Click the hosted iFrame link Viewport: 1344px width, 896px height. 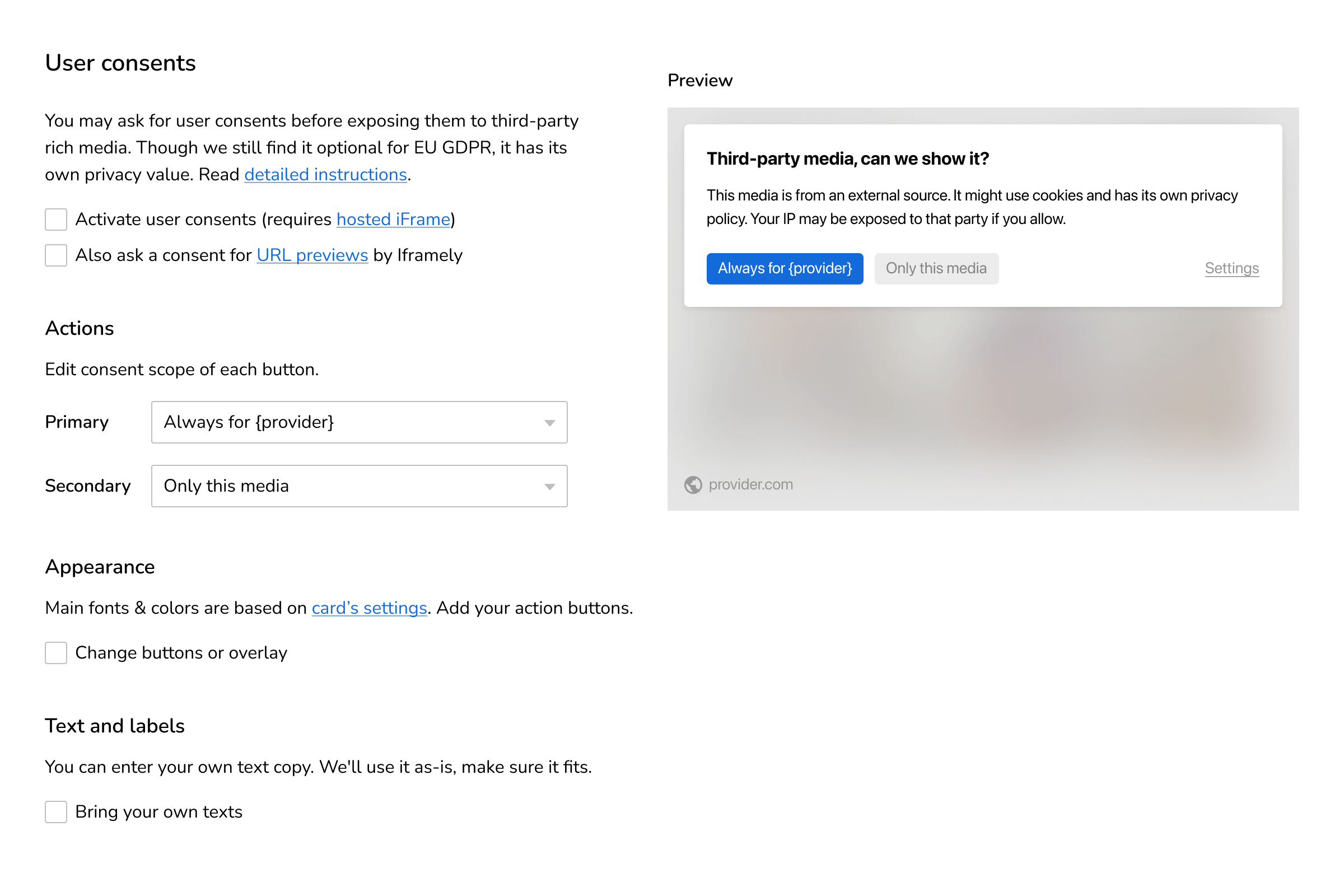(392, 219)
